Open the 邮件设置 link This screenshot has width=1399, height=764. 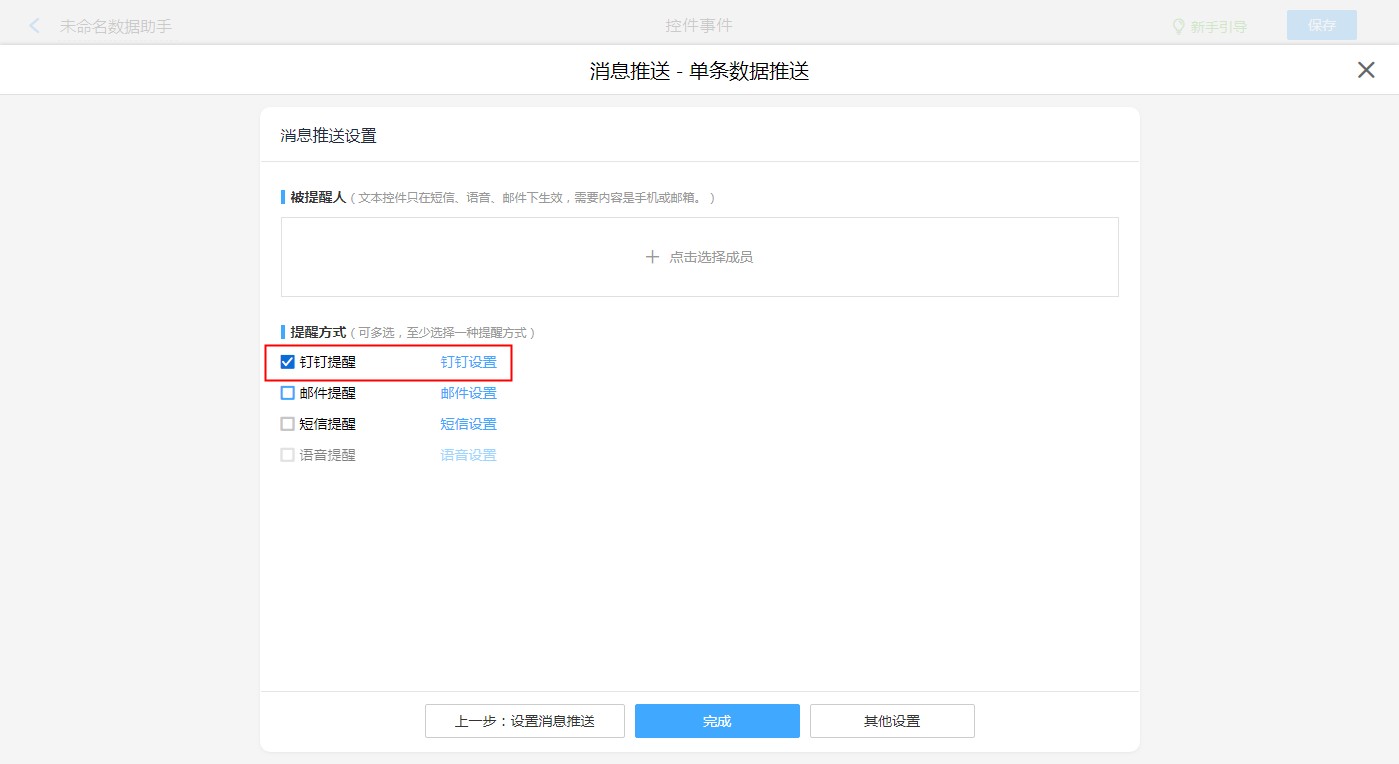[x=468, y=393]
